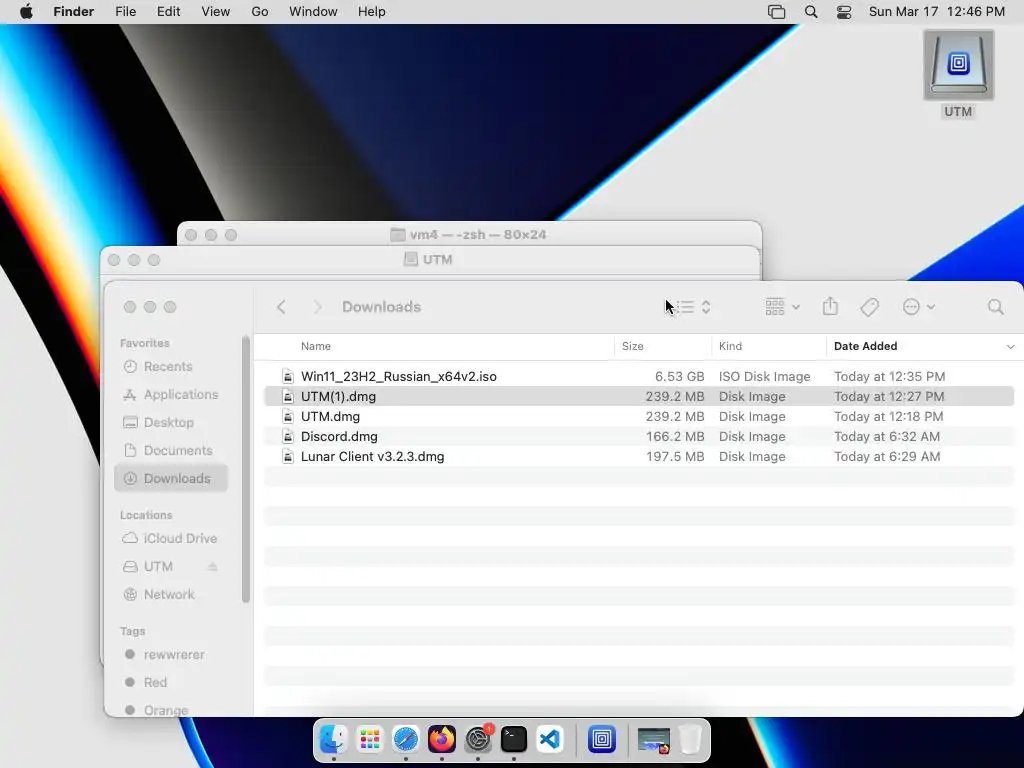
Task: Eject the UTM volume in the sidebar
Action: tap(212, 567)
